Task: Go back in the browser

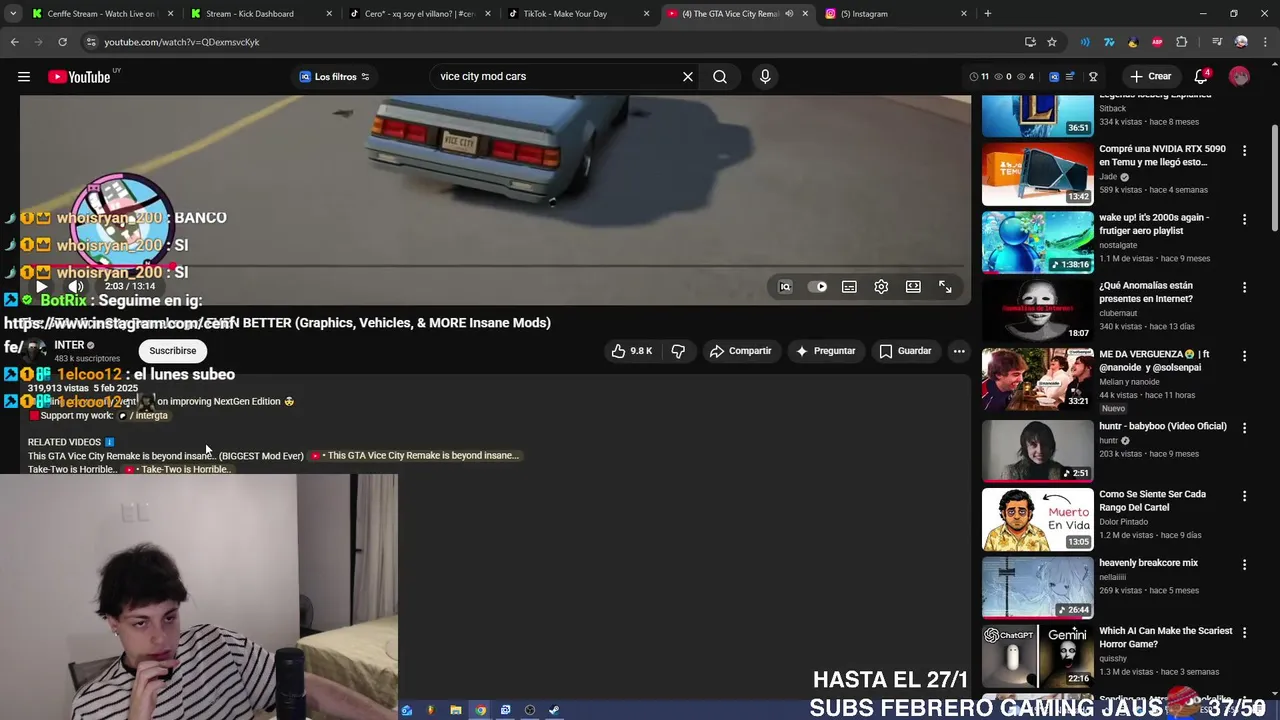Action: tap(14, 42)
